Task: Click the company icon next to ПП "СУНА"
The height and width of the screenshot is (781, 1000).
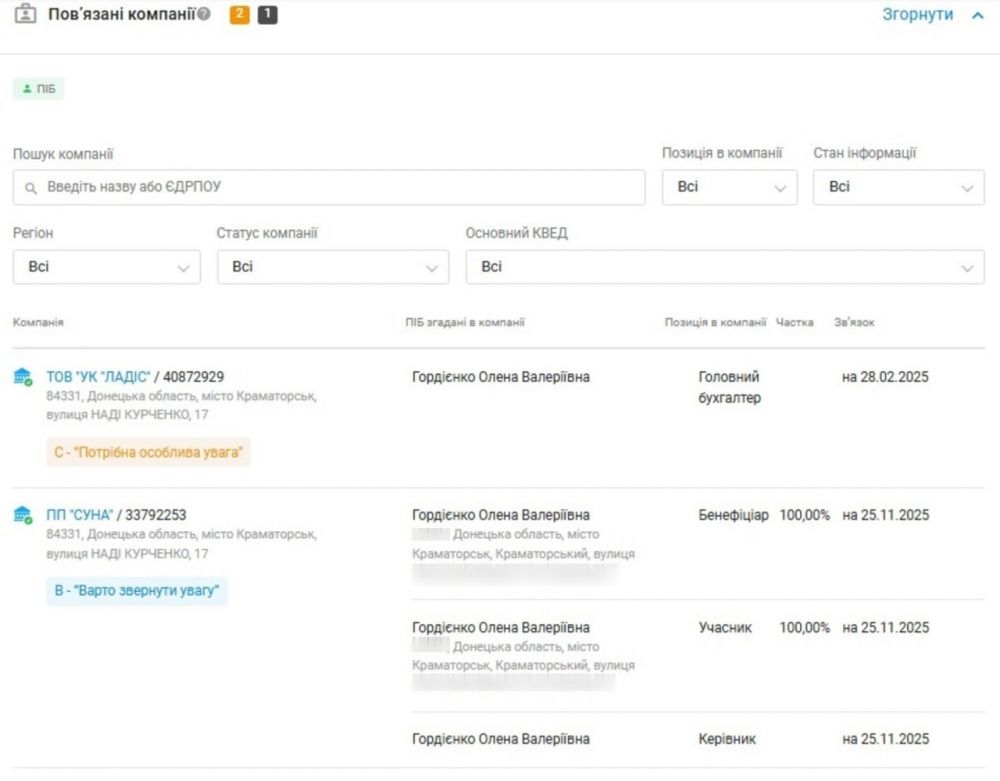Action: pyautogui.click(x=22, y=515)
